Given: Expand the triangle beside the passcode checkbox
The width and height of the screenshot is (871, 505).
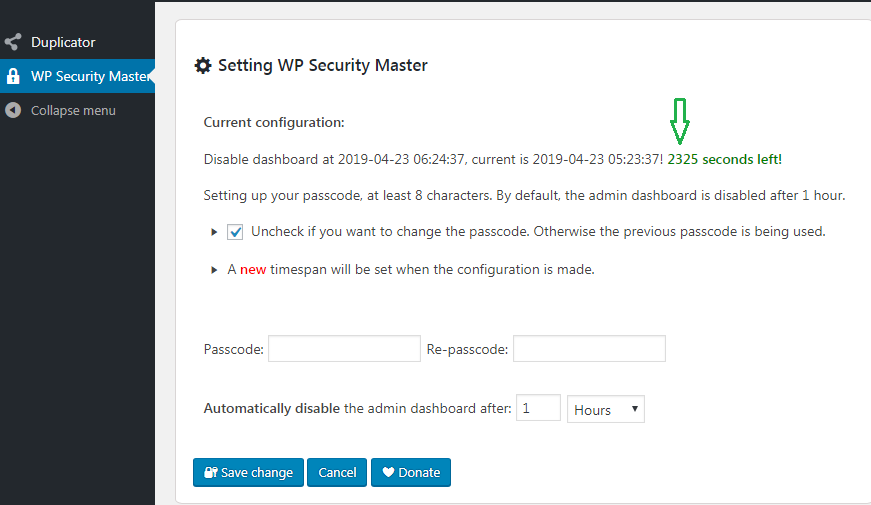Looking at the screenshot, I should point(214,232).
